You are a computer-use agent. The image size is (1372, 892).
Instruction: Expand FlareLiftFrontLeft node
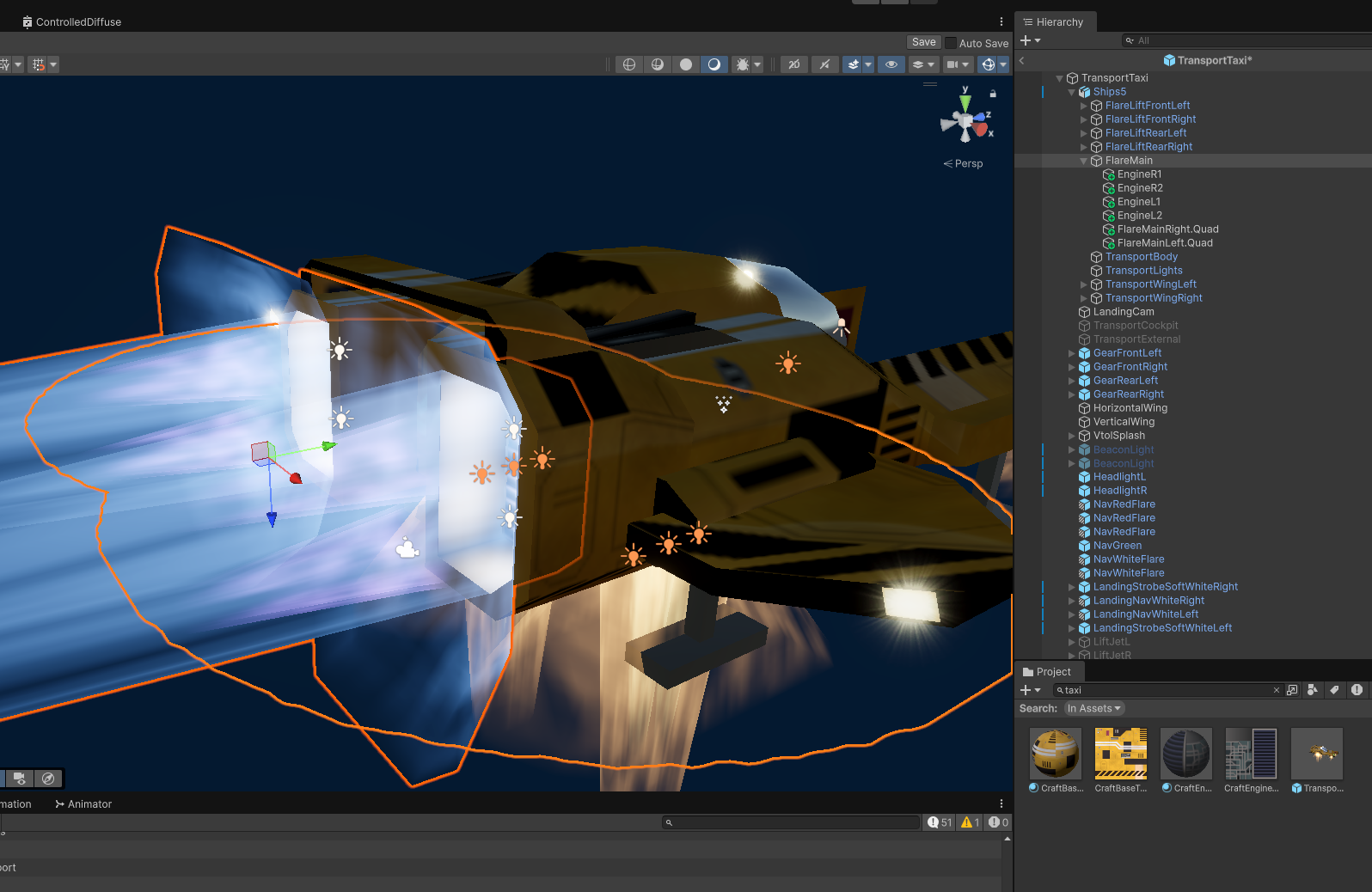point(1084,106)
